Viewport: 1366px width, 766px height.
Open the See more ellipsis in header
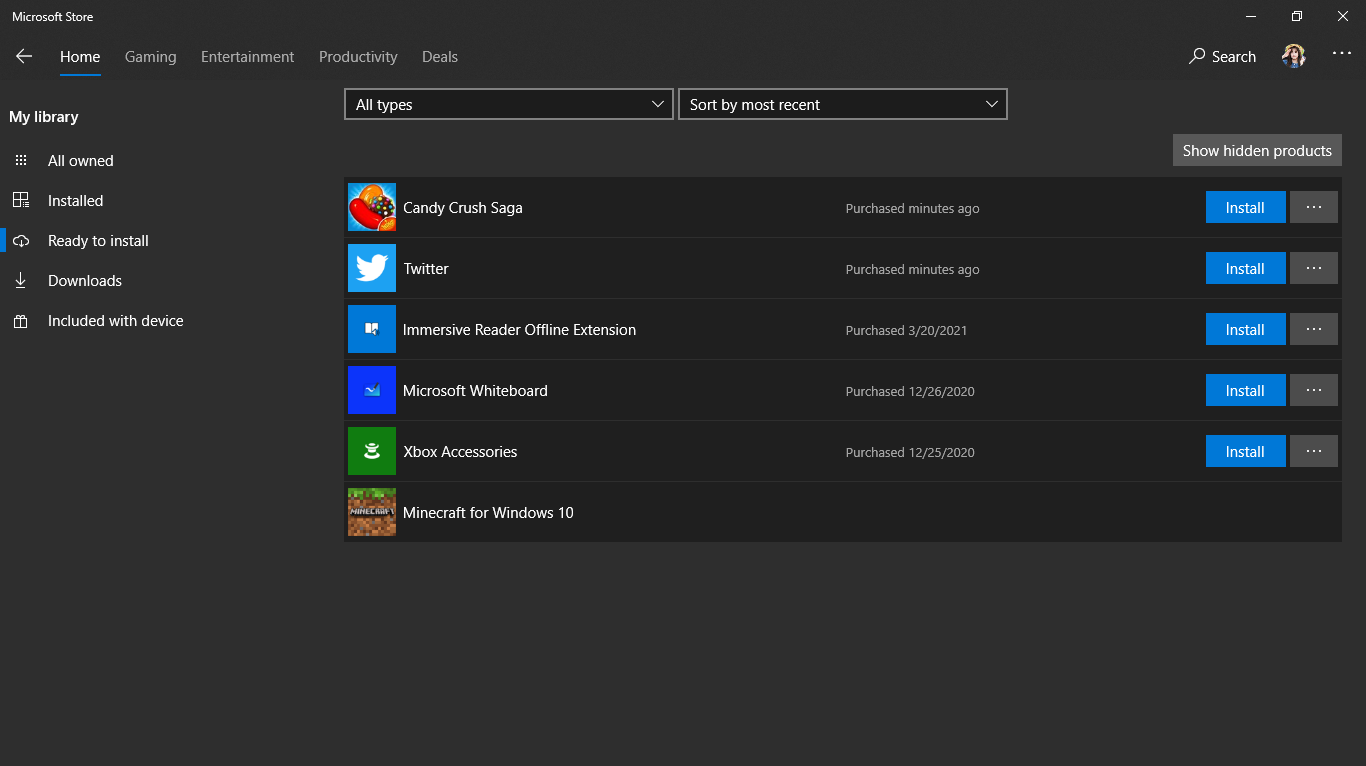tap(1341, 55)
